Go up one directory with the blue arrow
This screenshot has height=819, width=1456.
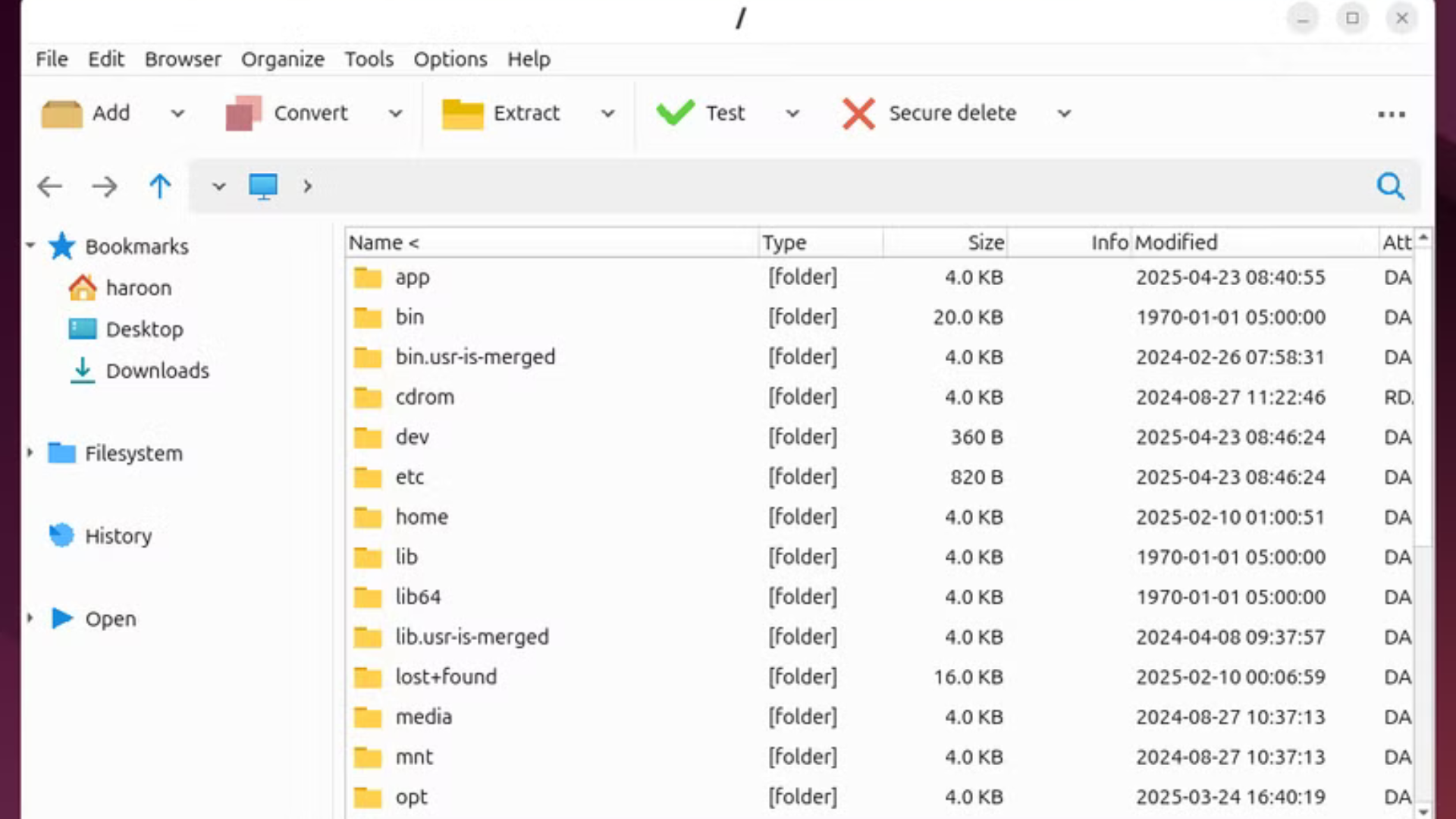click(159, 186)
